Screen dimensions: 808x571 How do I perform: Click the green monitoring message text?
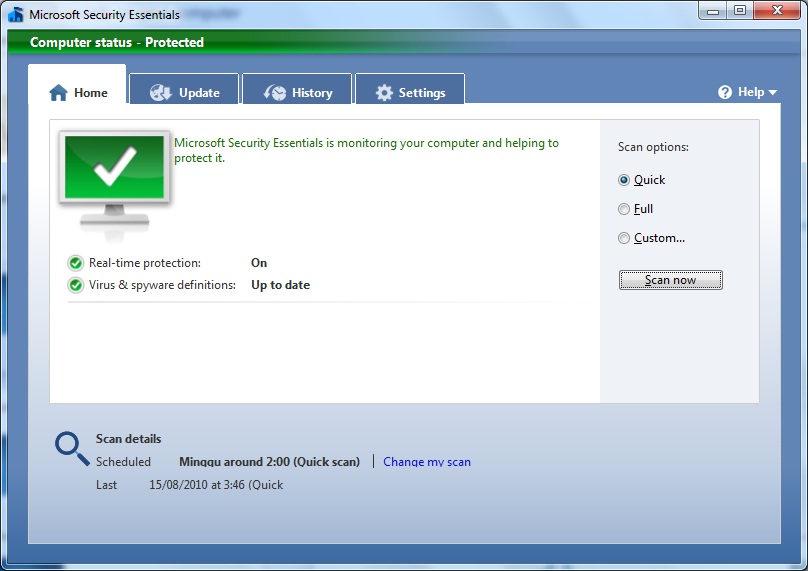tap(366, 150)
